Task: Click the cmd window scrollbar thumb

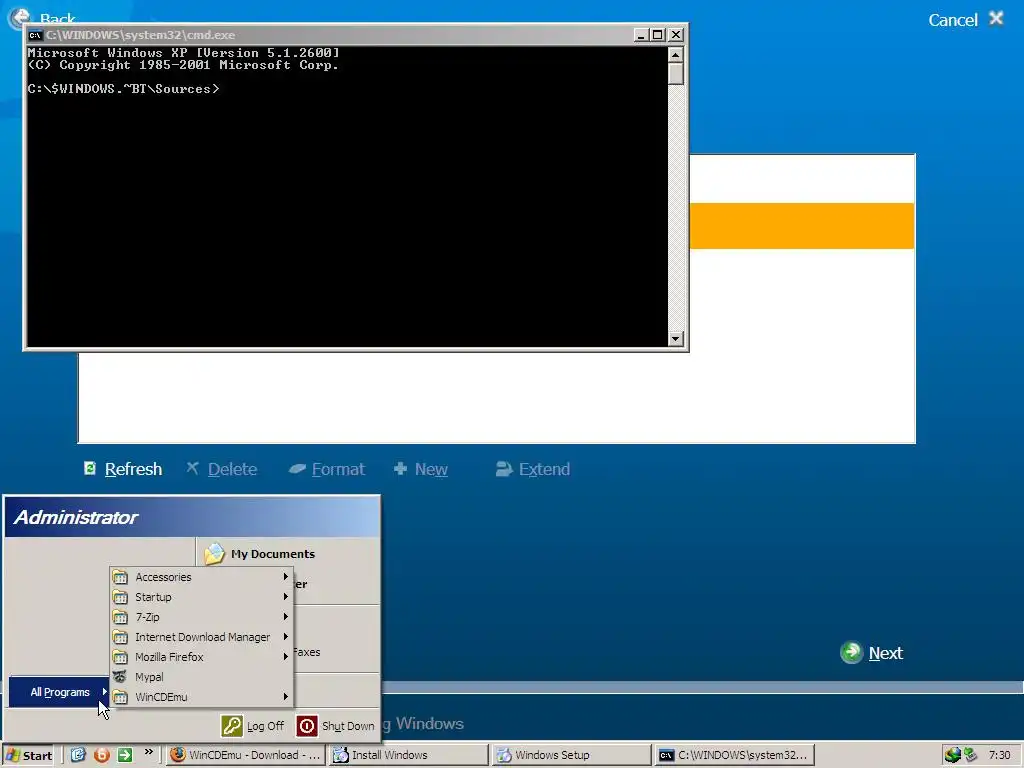Action: coord(676,74)
